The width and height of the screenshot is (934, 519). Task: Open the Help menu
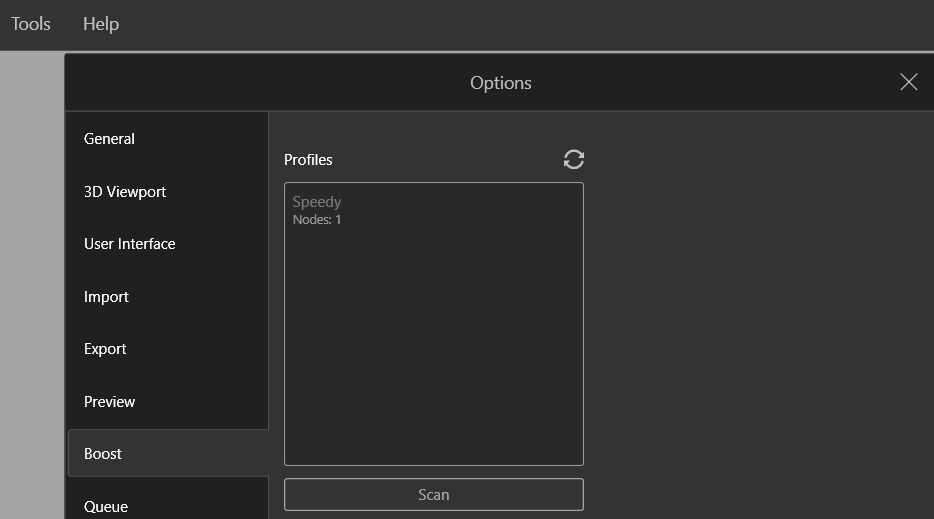pyautogui.click(x=101, y=24)
